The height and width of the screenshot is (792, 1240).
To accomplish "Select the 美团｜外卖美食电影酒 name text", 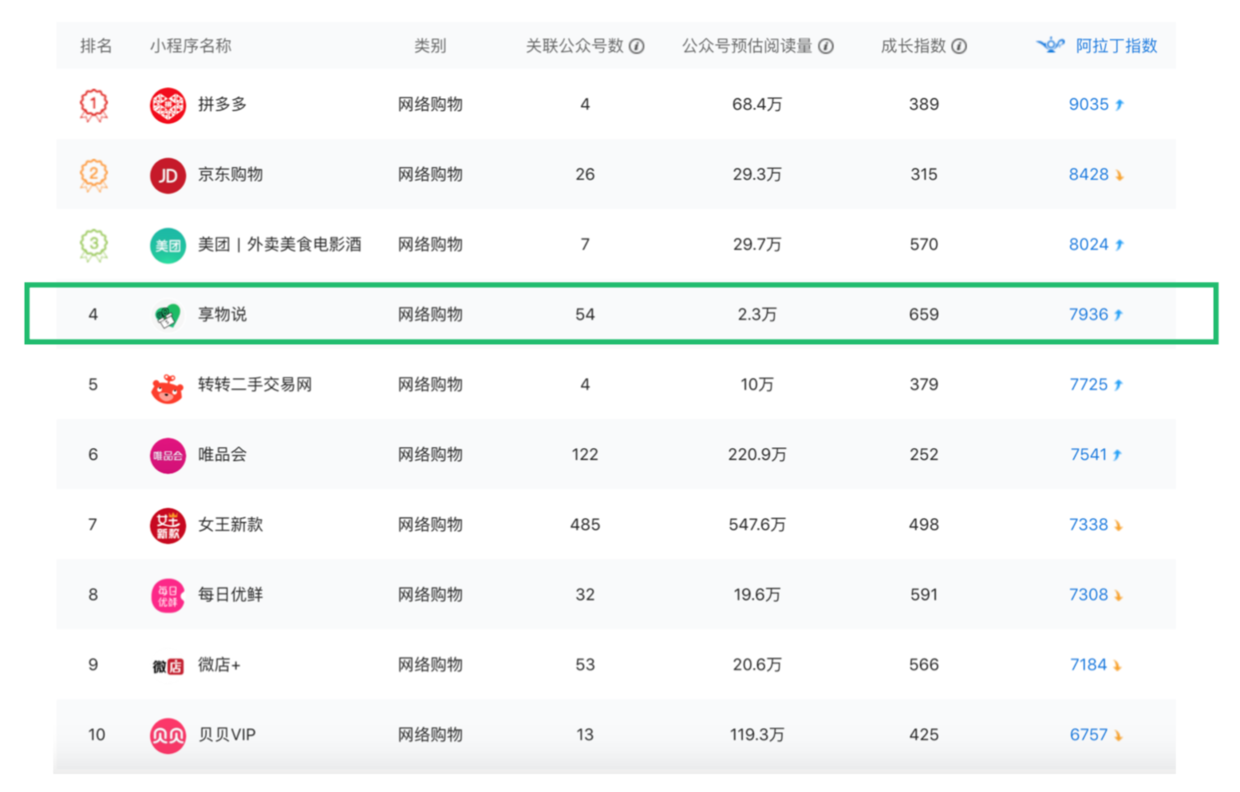I will coord(280,244).
